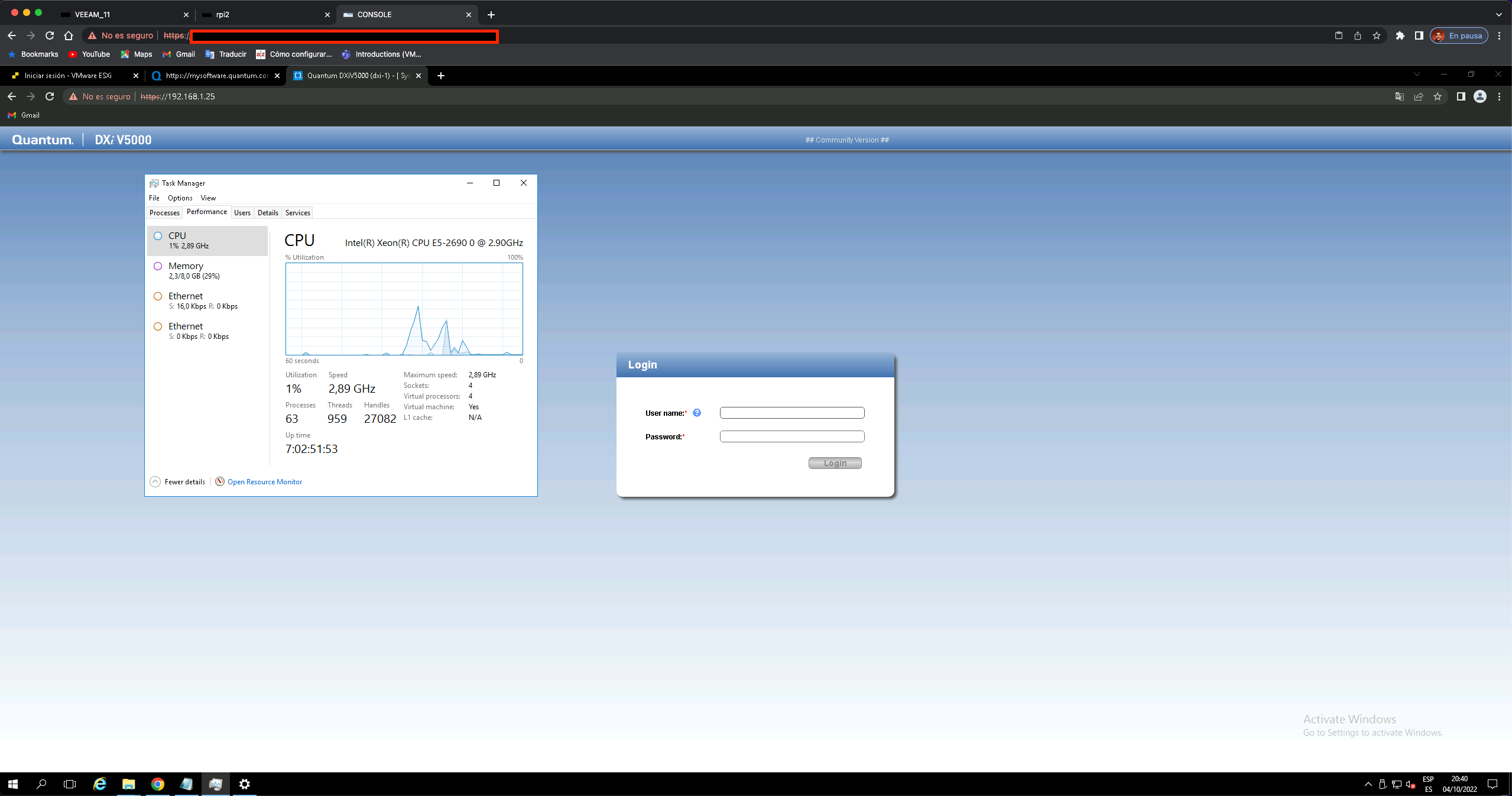Screen dimensions: 1512x796
Task: Switch to Users tab
Action: tap(242, 213)
